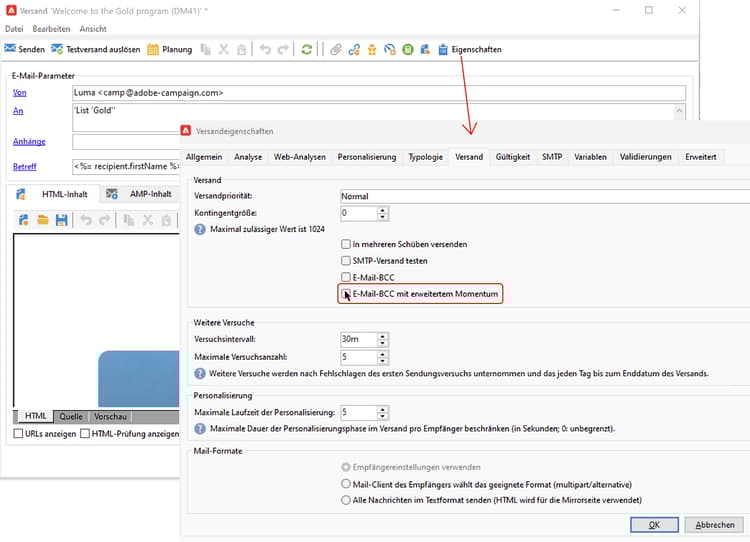Click the green circular icon in toolbar
The width and height of the screenshot is (750, 542).
(x=408, y=49)
